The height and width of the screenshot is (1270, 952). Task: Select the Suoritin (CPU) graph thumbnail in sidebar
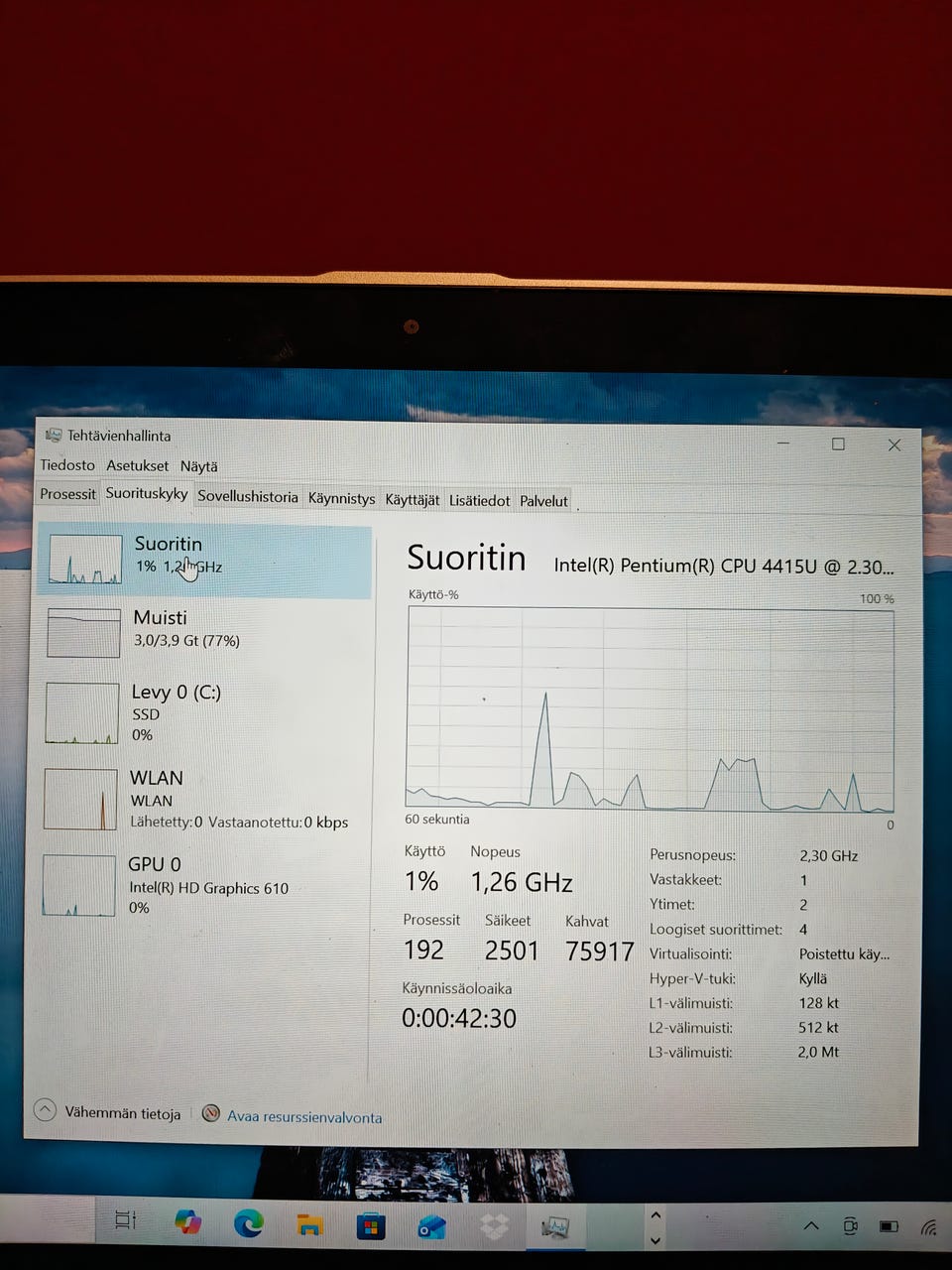pos(85,559)
